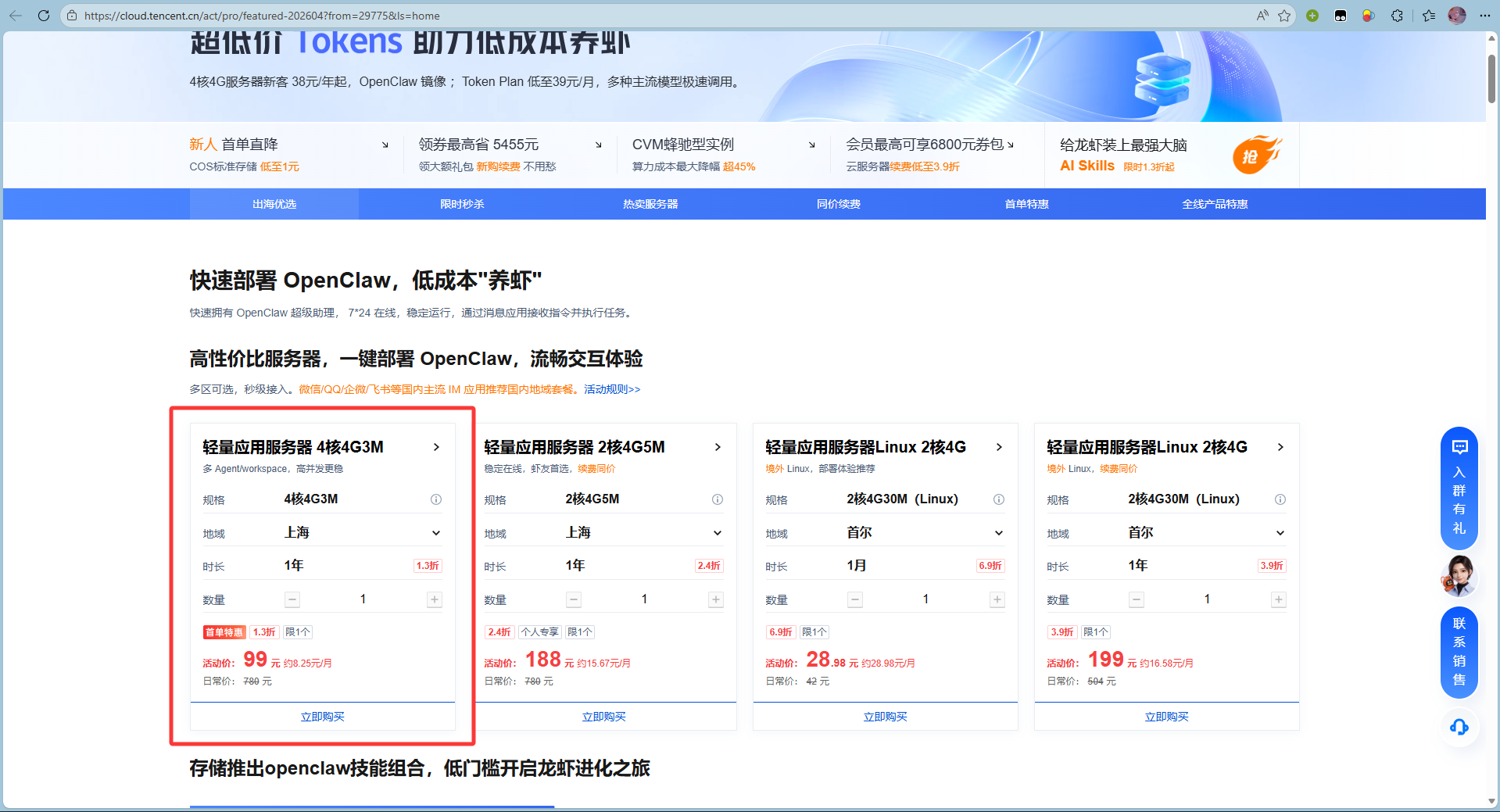Open CVM蜂驰型实例 promo
The height and width of the screenshot is (812, 1500).
(723, 155)
